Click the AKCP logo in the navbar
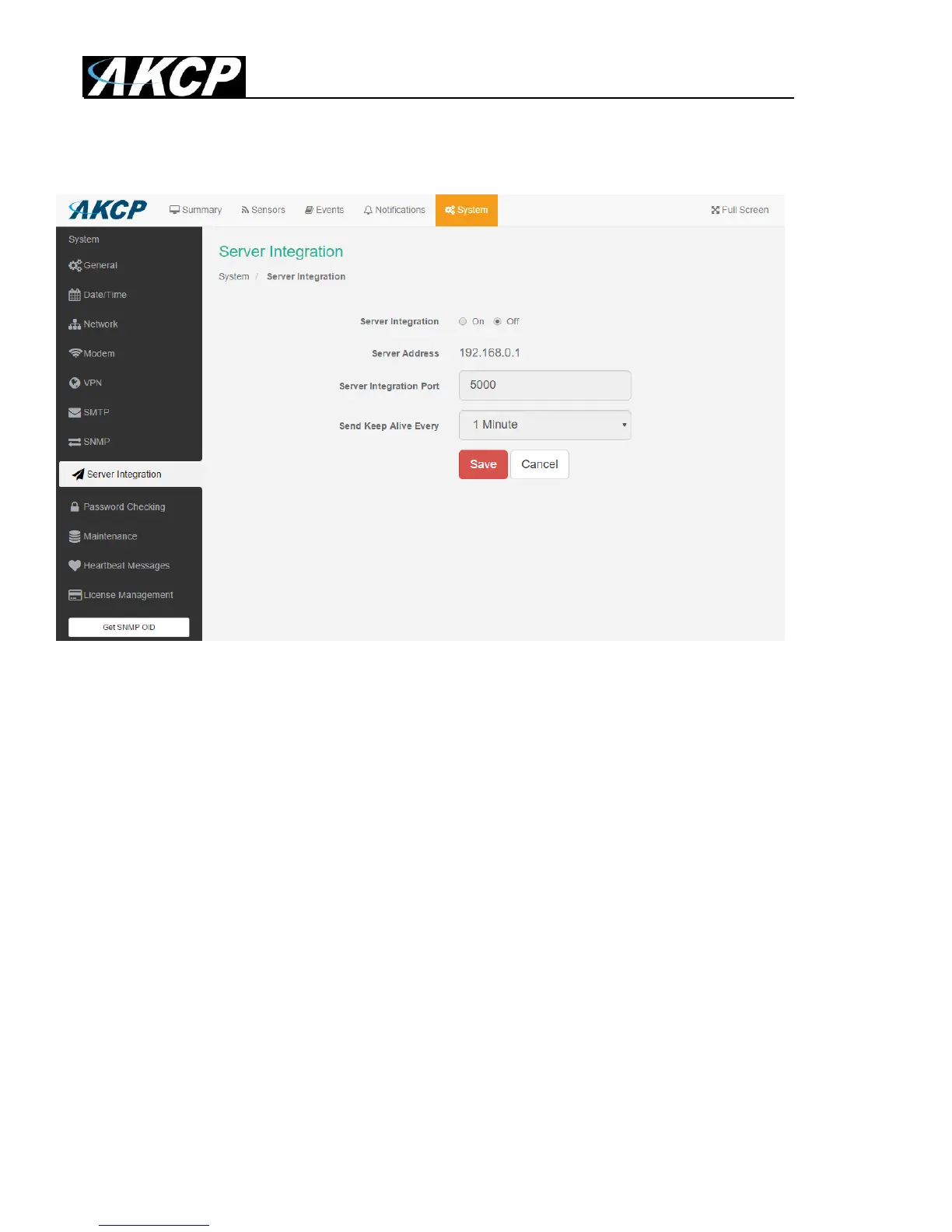 pos(108,210)
